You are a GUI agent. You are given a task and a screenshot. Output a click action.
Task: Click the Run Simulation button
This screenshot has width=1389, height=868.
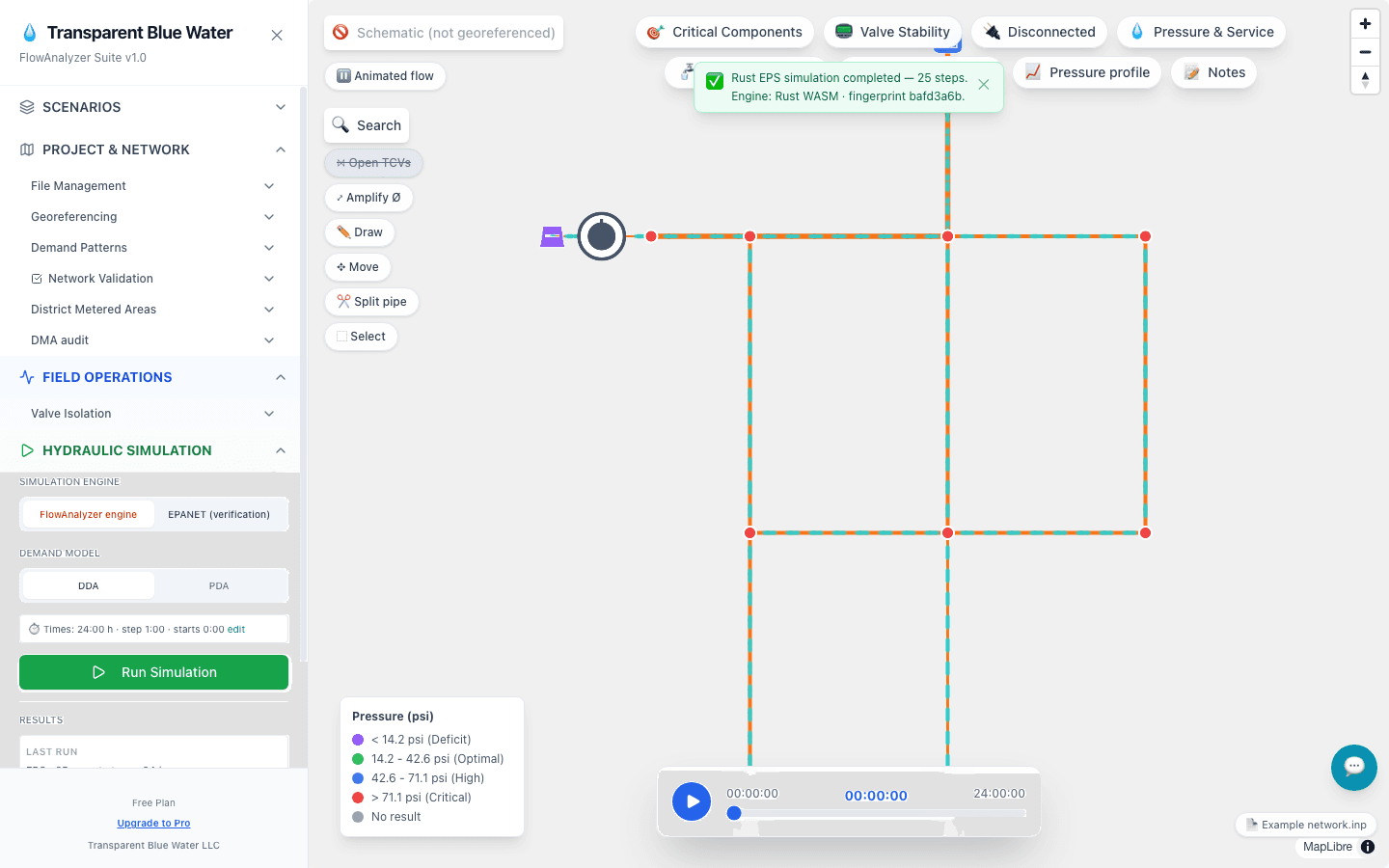point(154,672)
